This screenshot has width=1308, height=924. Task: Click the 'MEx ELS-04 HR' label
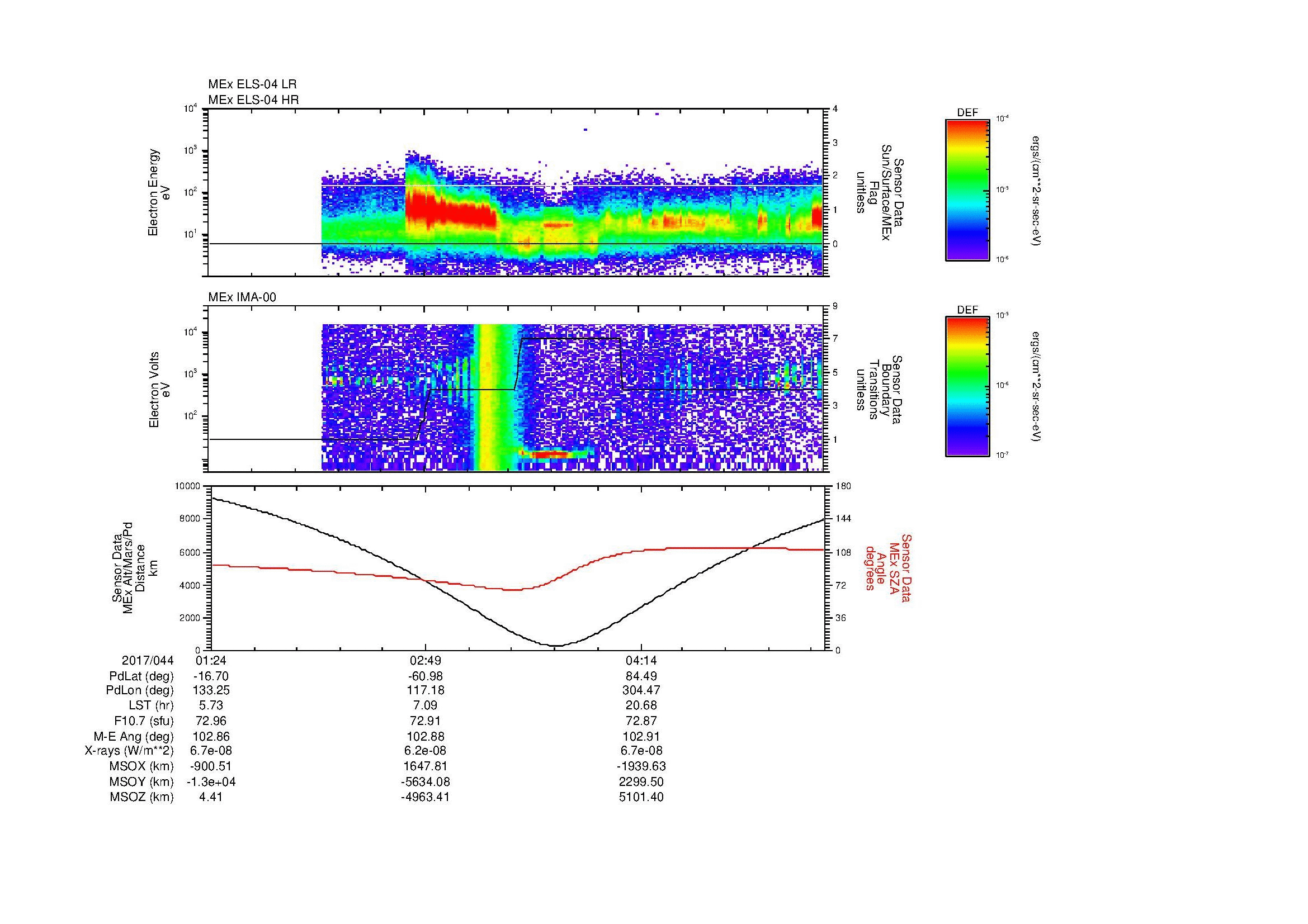point(253,100)
